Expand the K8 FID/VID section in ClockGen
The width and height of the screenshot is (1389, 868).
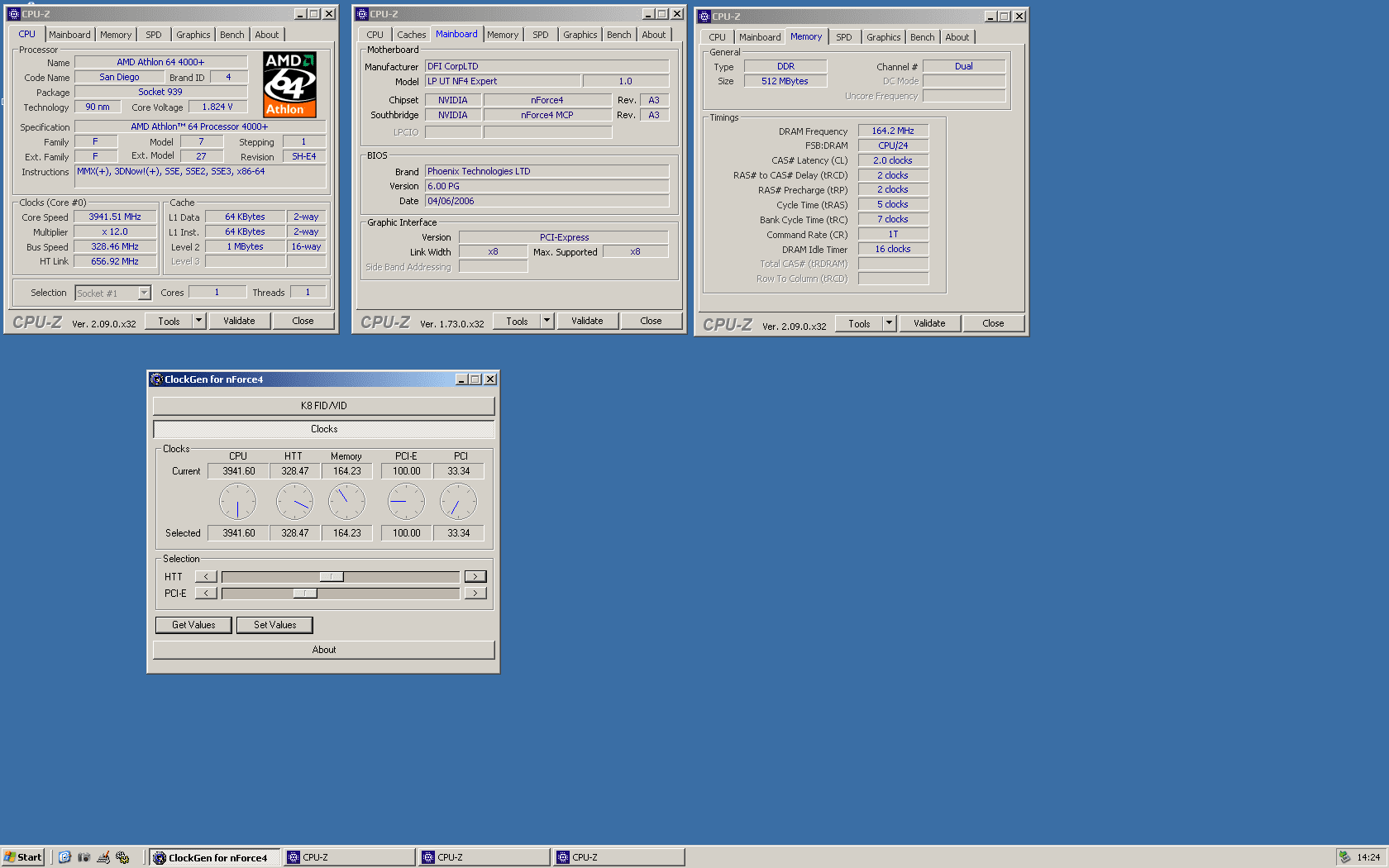click(324, 406)
